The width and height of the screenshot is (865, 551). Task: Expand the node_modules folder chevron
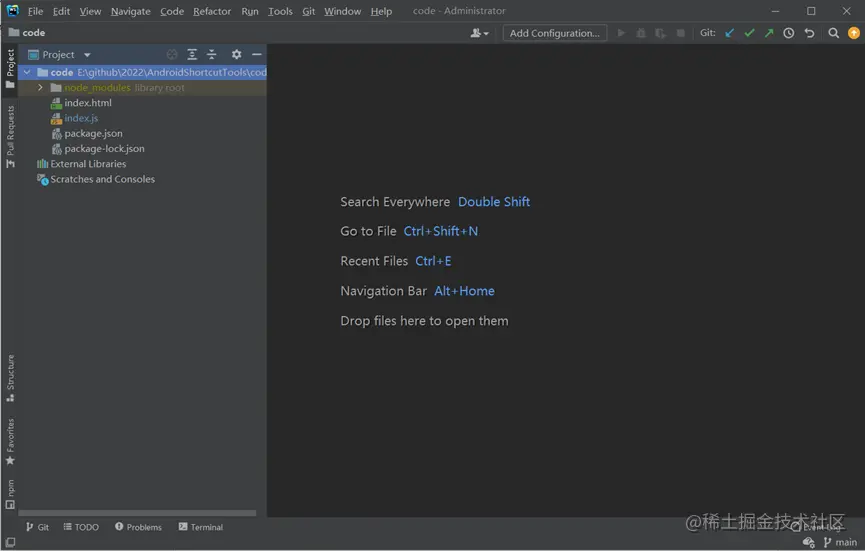pos(40,88)
